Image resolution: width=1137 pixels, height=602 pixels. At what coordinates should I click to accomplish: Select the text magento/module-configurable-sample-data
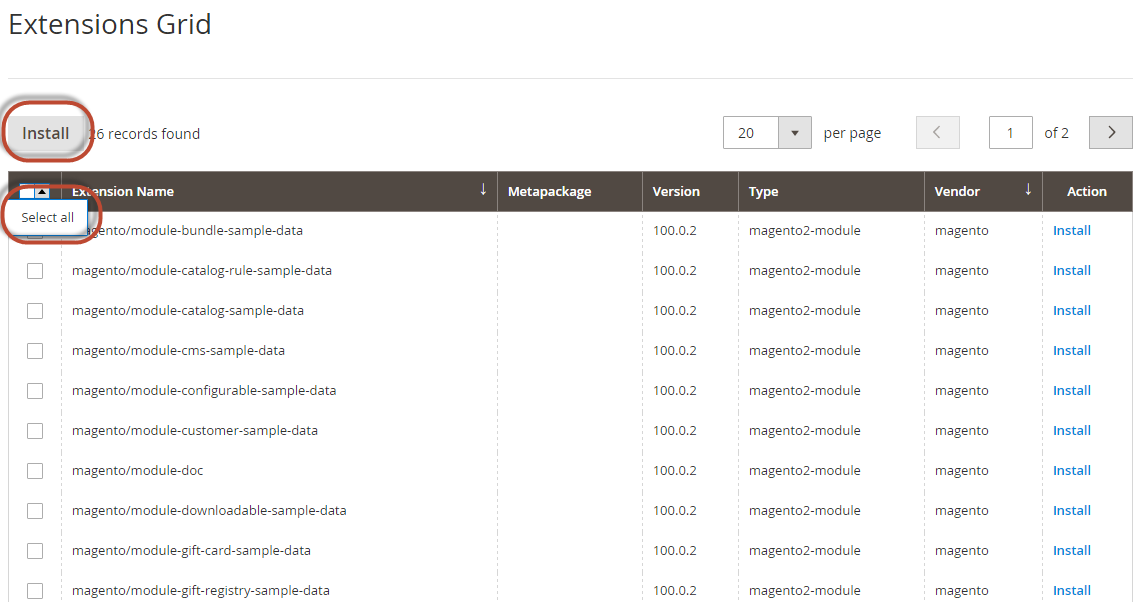(x=204, y=390)
